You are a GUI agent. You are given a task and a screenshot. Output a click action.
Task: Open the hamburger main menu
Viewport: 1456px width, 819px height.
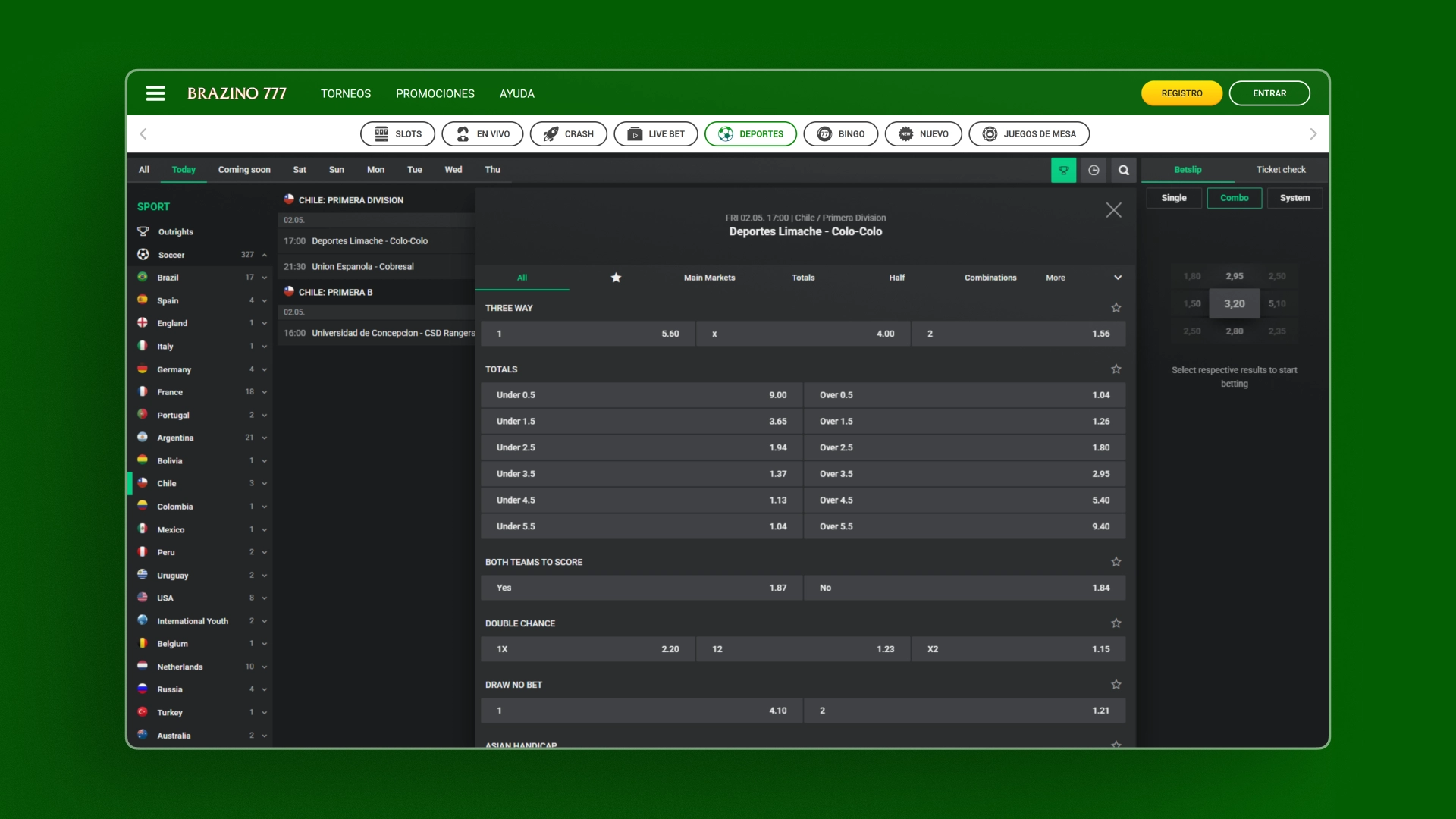[x=155, y=93]
